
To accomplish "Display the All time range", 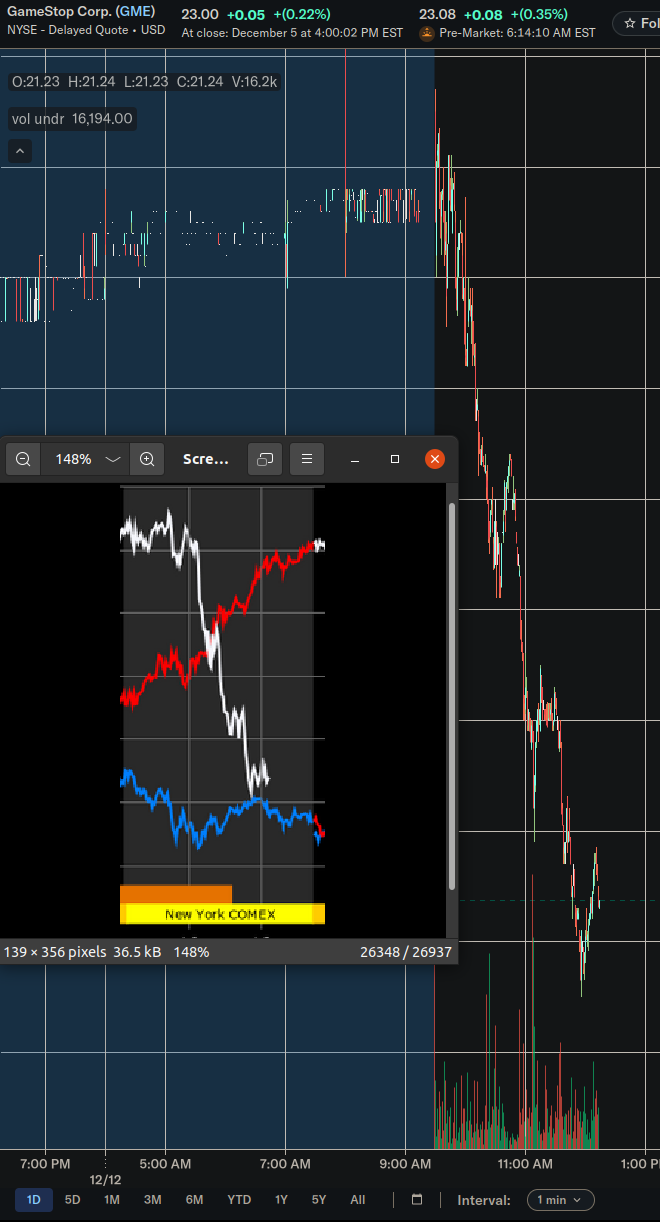I will (357, 1200).
